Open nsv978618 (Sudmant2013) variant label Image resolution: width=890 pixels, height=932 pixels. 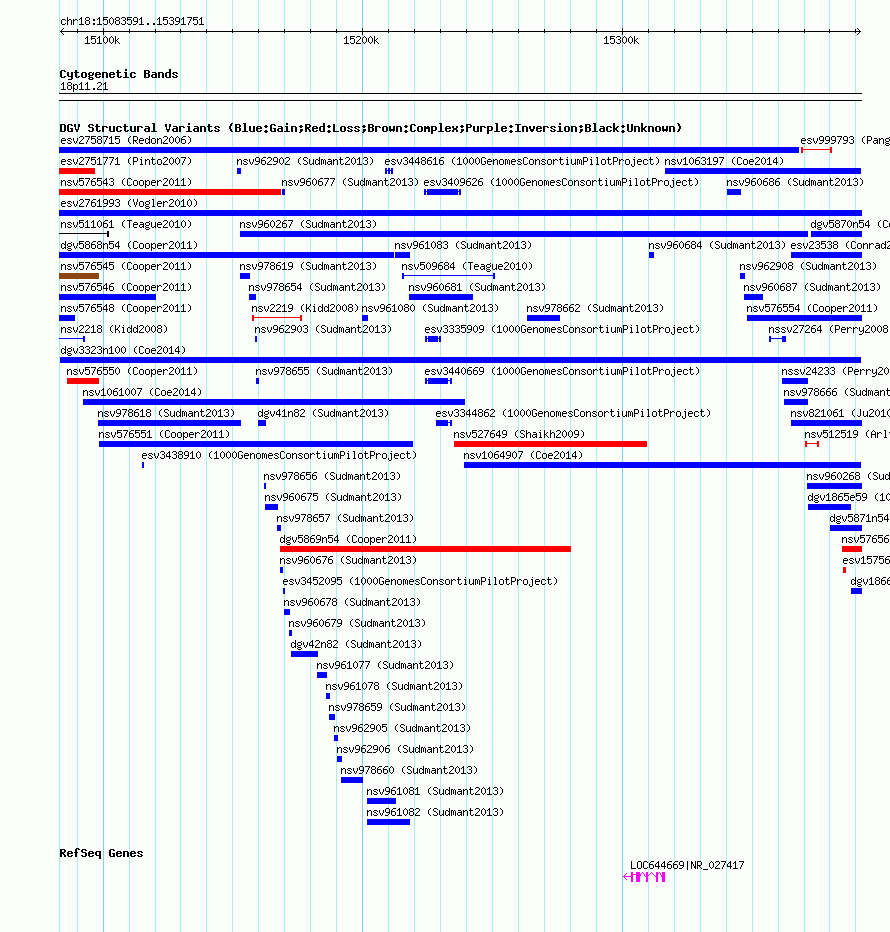[166, 413]
